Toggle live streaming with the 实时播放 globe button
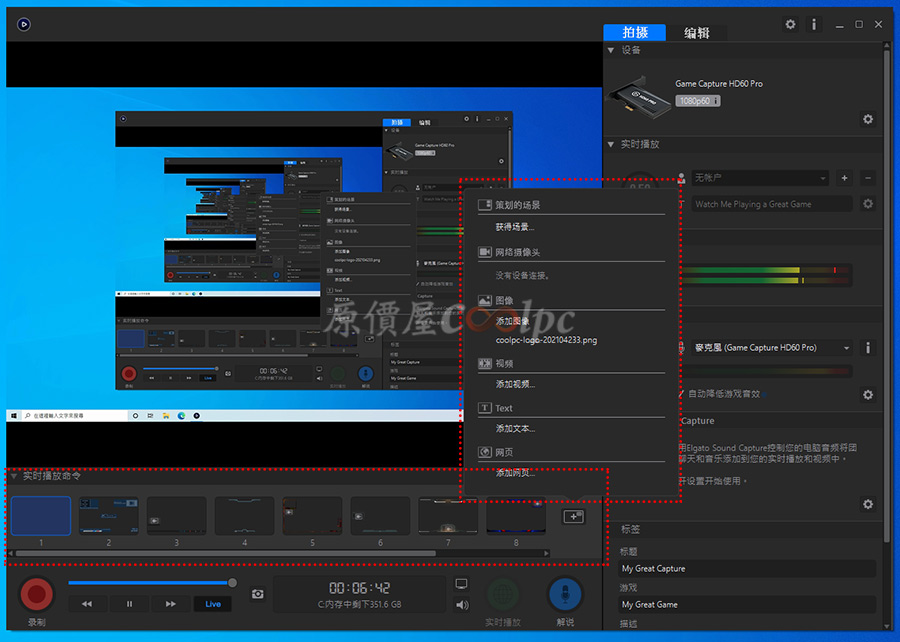The height and width of the screenshot is (642, 900). coord(503,594)
